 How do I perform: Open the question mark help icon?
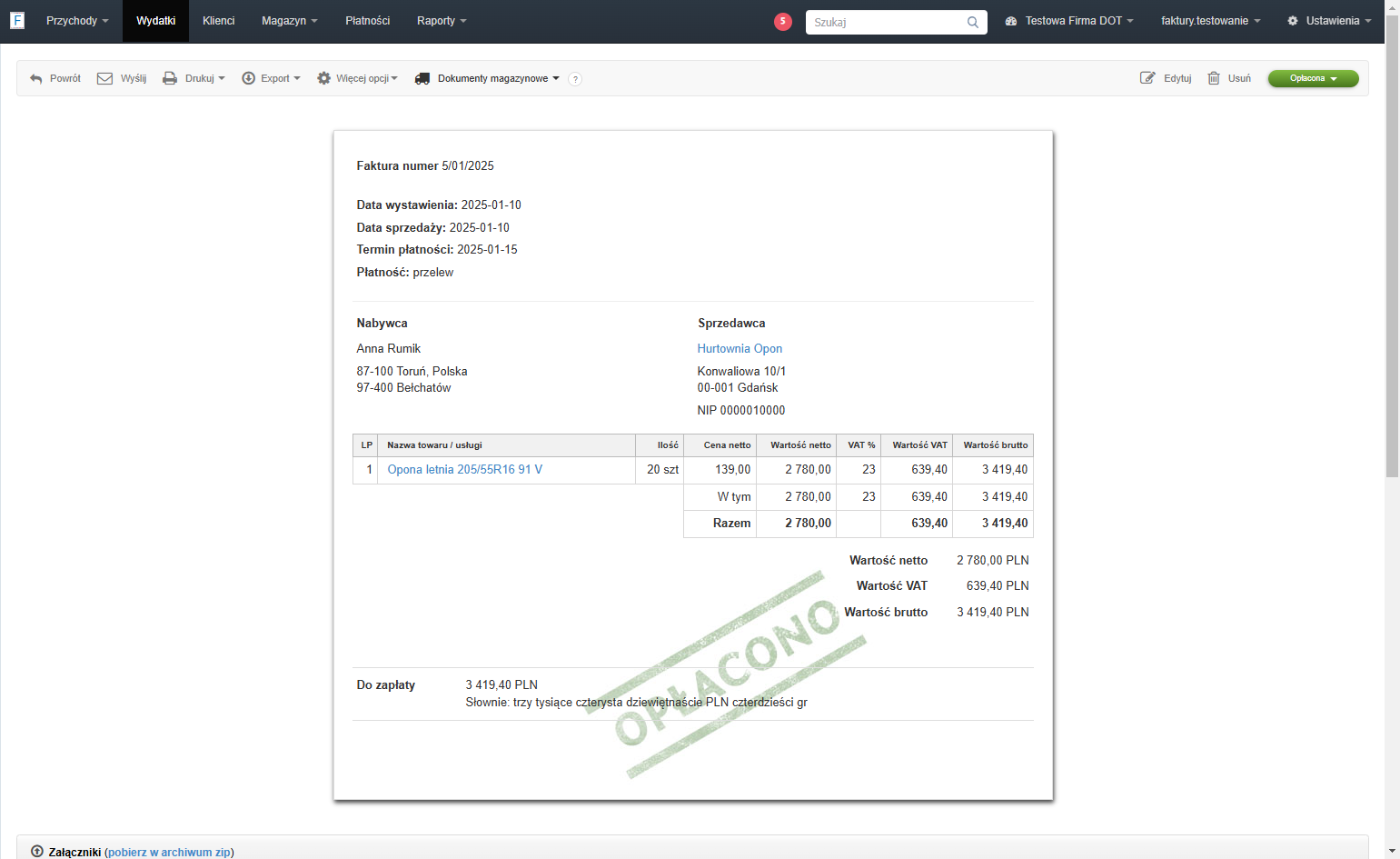point(575,79)
